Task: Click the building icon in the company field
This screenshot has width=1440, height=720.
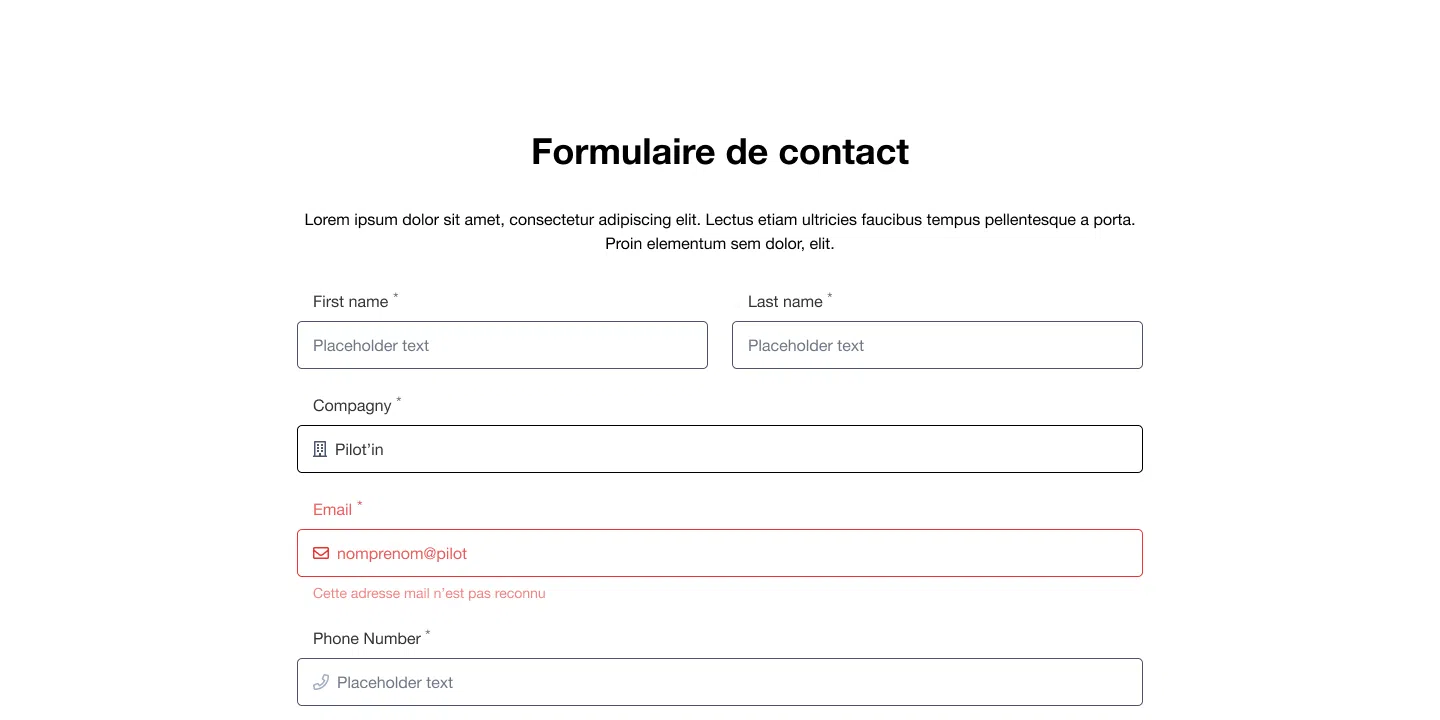Action: pyautogui.click(x=320, y=449)
